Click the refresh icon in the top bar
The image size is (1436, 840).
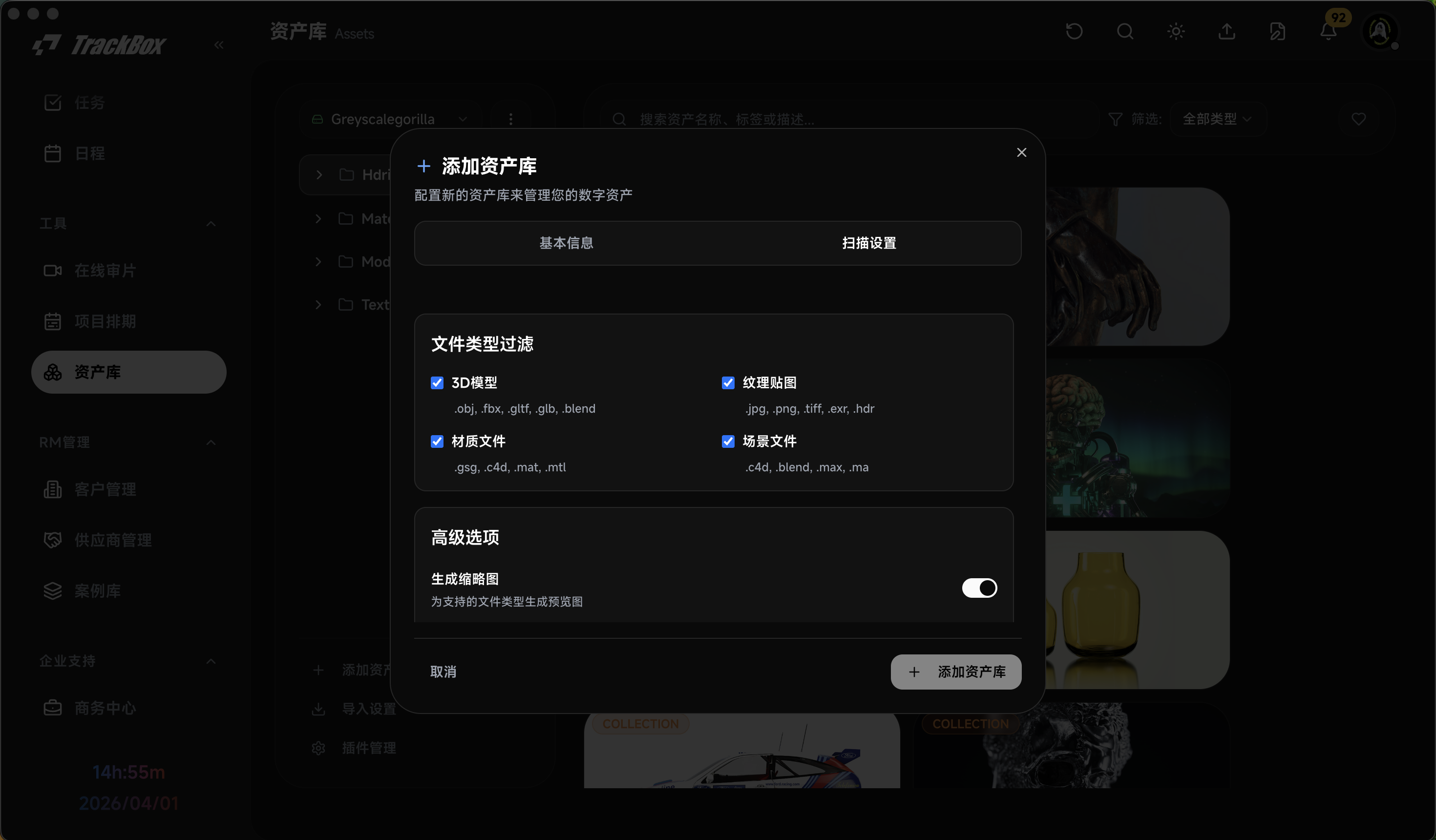coord(1074,31)
